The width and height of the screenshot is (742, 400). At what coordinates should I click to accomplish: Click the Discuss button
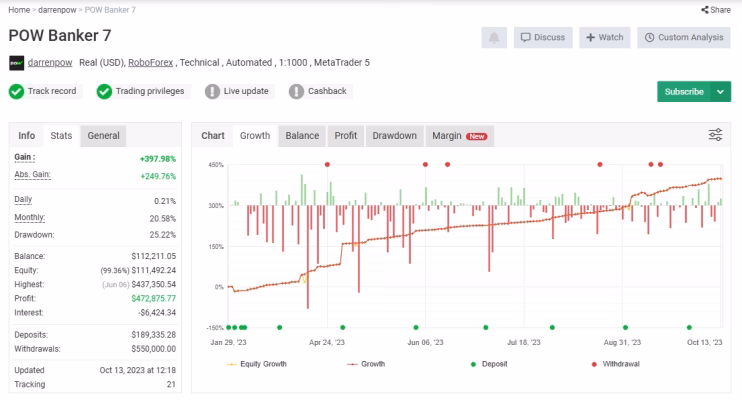point(543,37)
